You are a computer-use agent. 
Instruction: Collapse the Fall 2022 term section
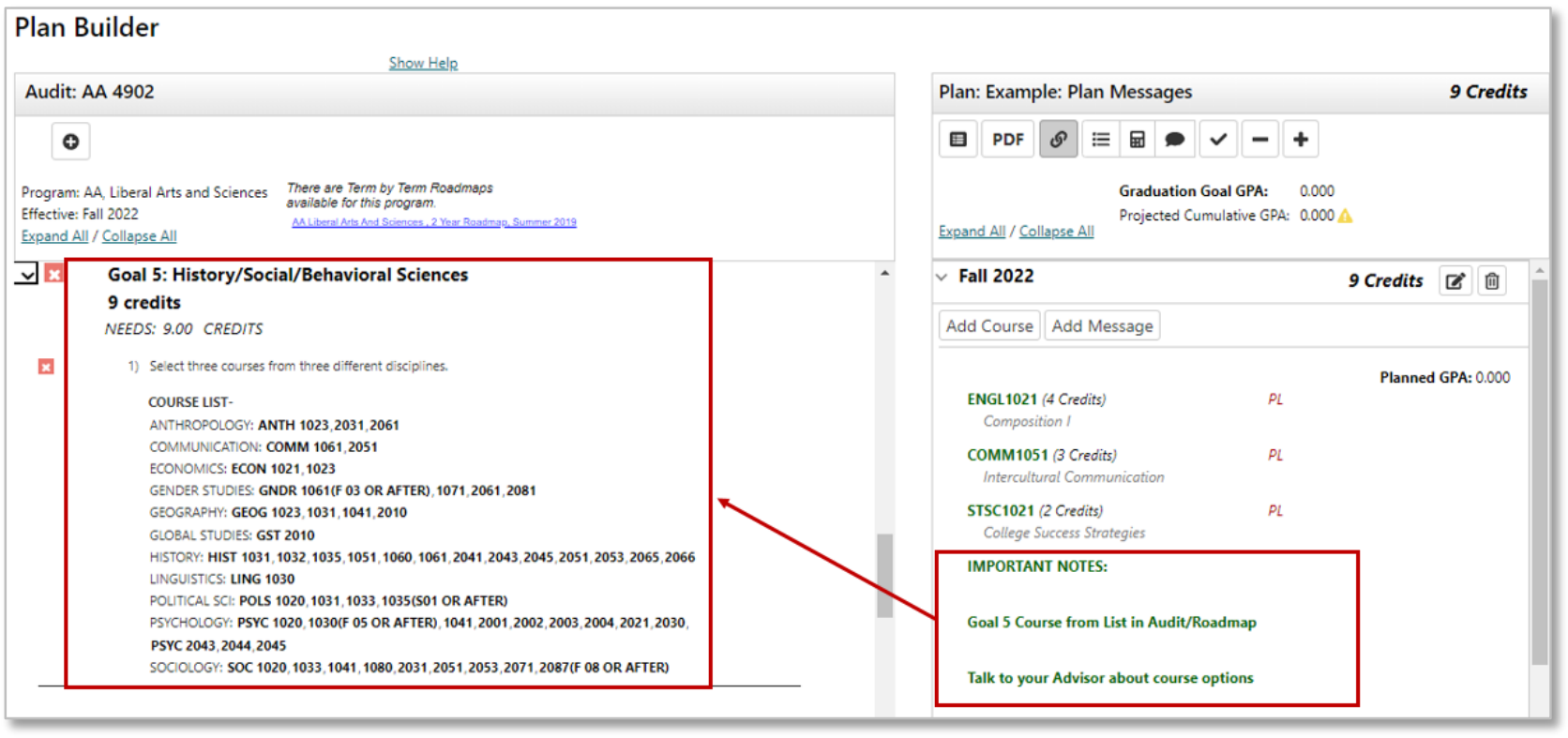942,277
